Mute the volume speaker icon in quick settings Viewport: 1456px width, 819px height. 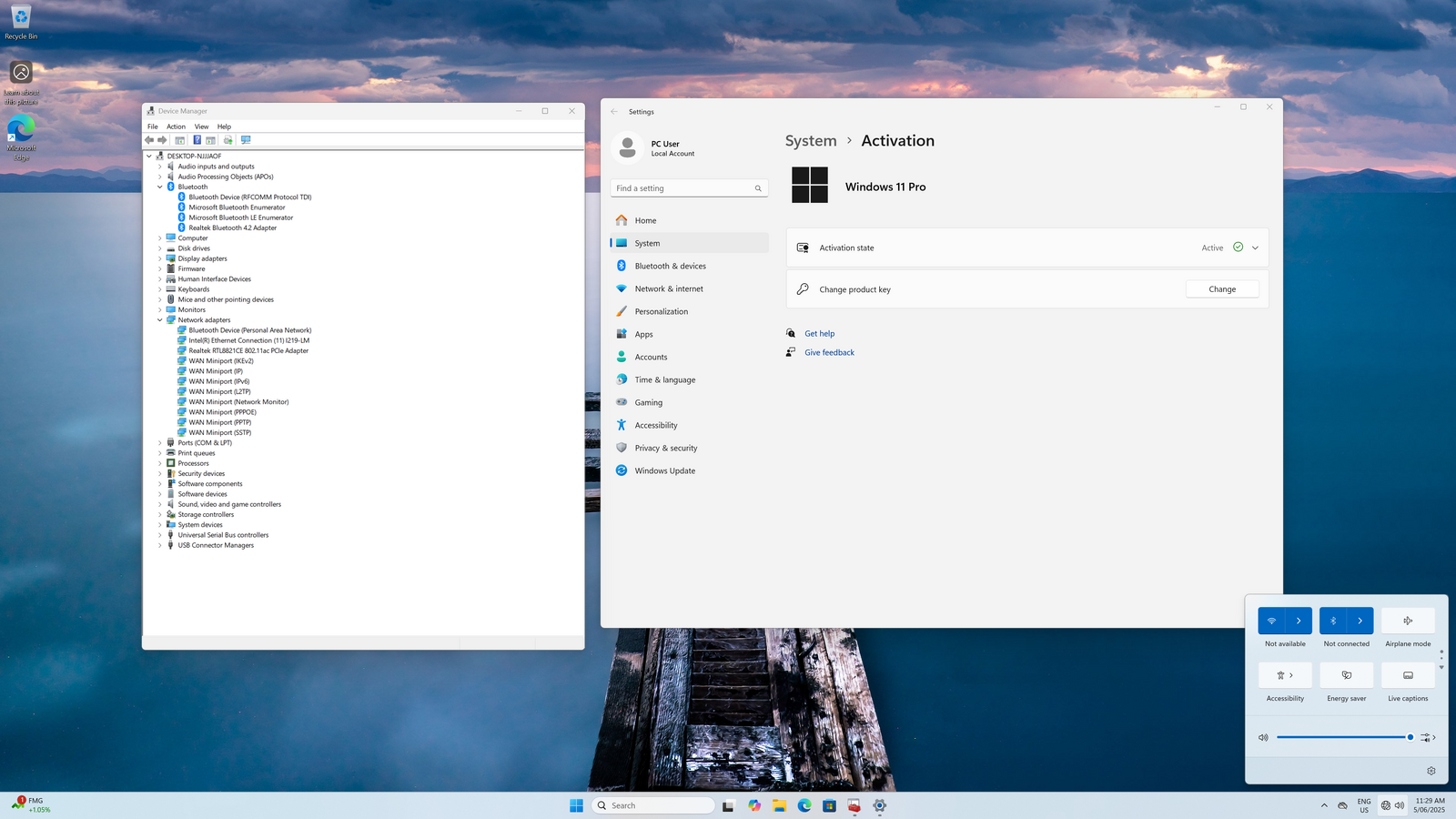pos(1263,738)
